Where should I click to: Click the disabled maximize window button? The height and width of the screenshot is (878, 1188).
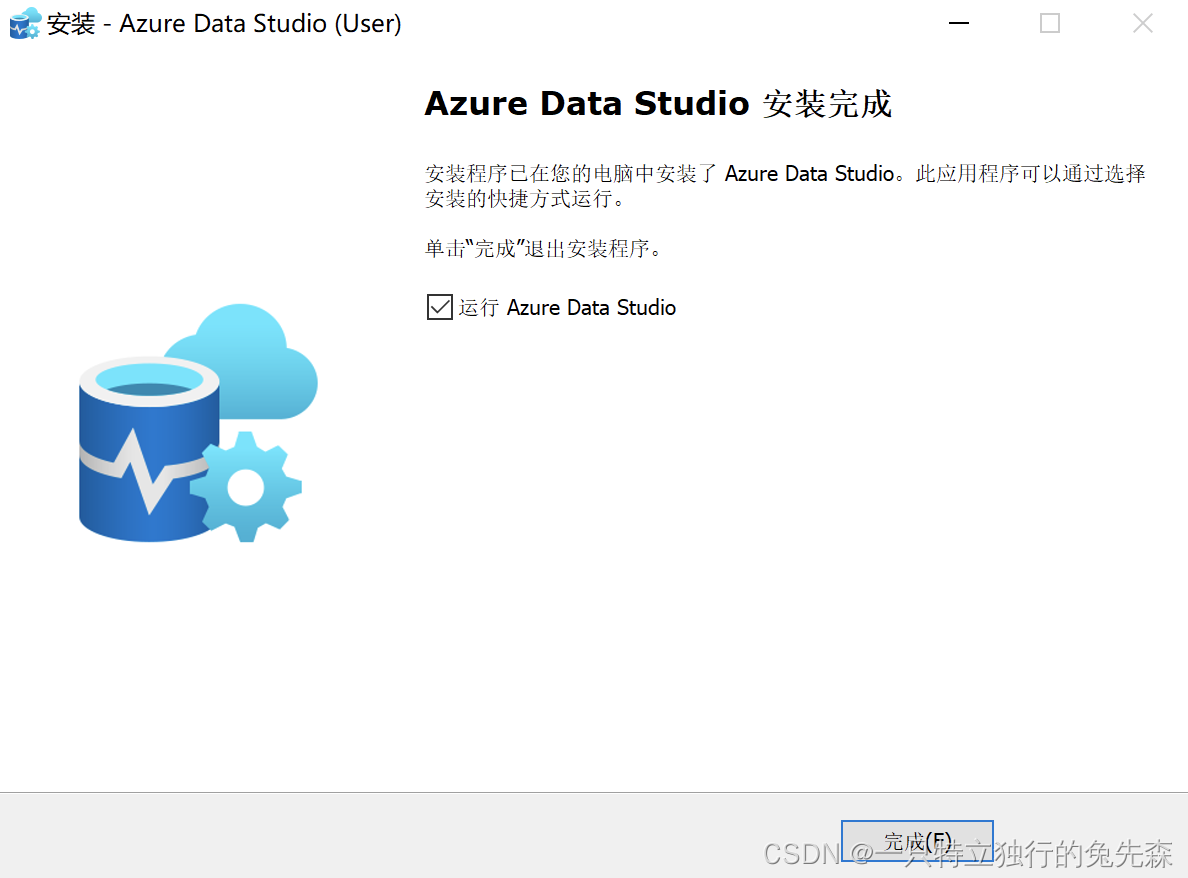[1050, 23]
